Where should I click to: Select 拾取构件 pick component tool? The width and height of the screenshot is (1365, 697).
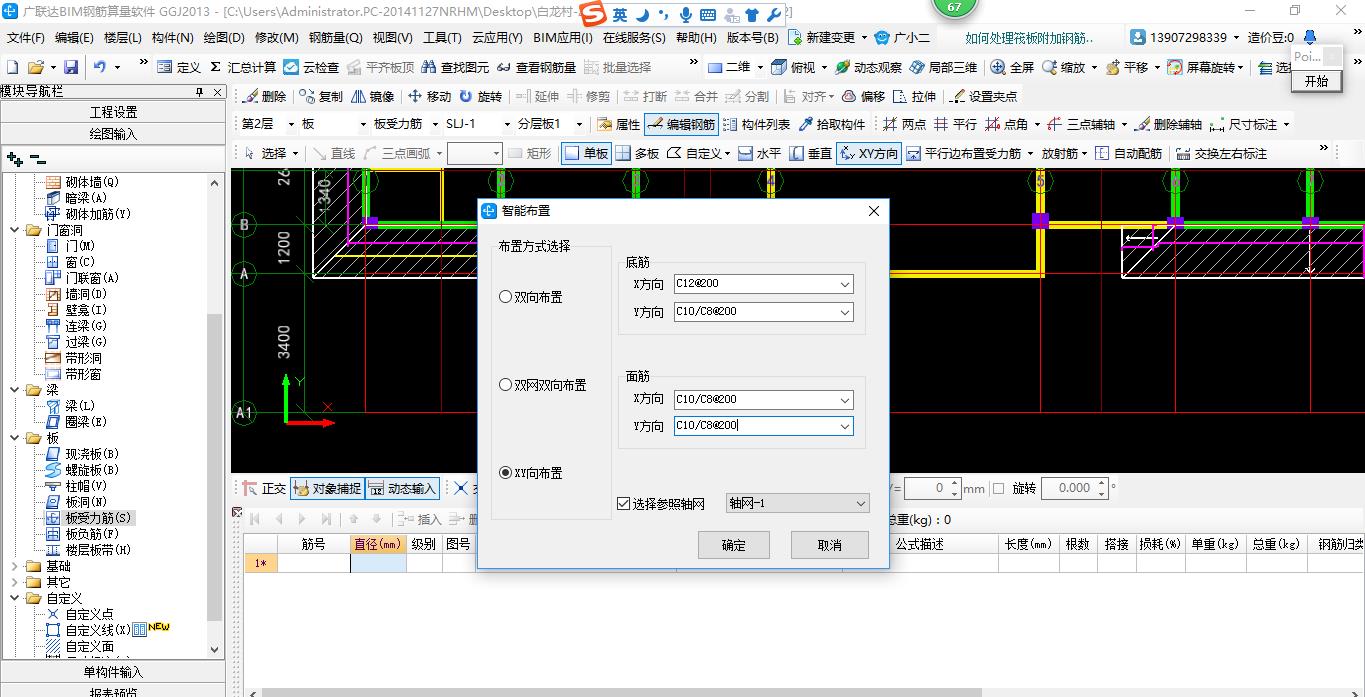click(832, 125)
